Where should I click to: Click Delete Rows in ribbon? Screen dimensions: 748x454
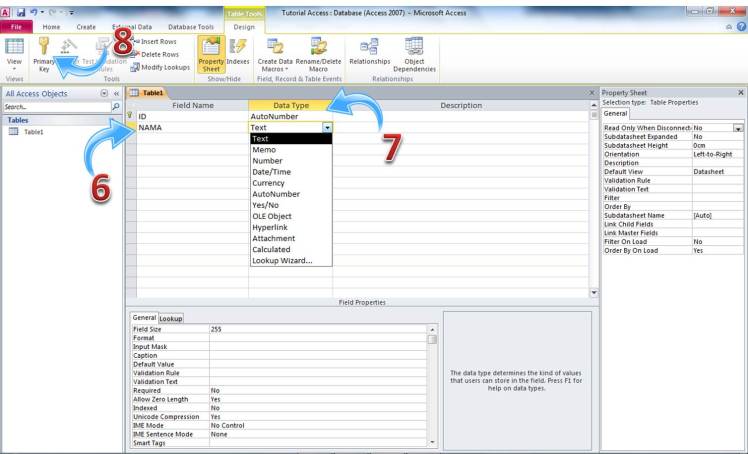159,54
